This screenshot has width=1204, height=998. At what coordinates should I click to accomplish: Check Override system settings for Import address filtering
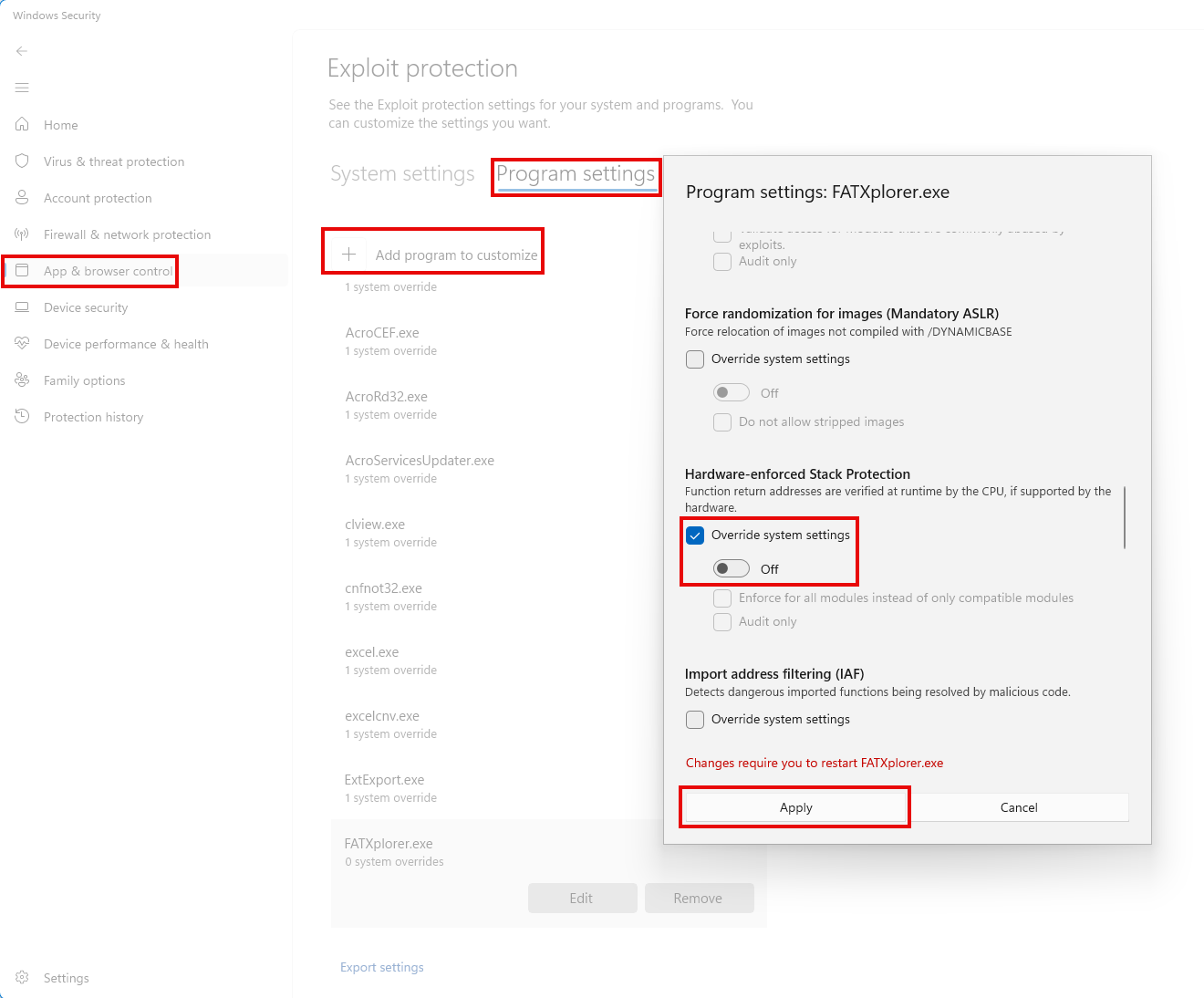click(695, 720)
